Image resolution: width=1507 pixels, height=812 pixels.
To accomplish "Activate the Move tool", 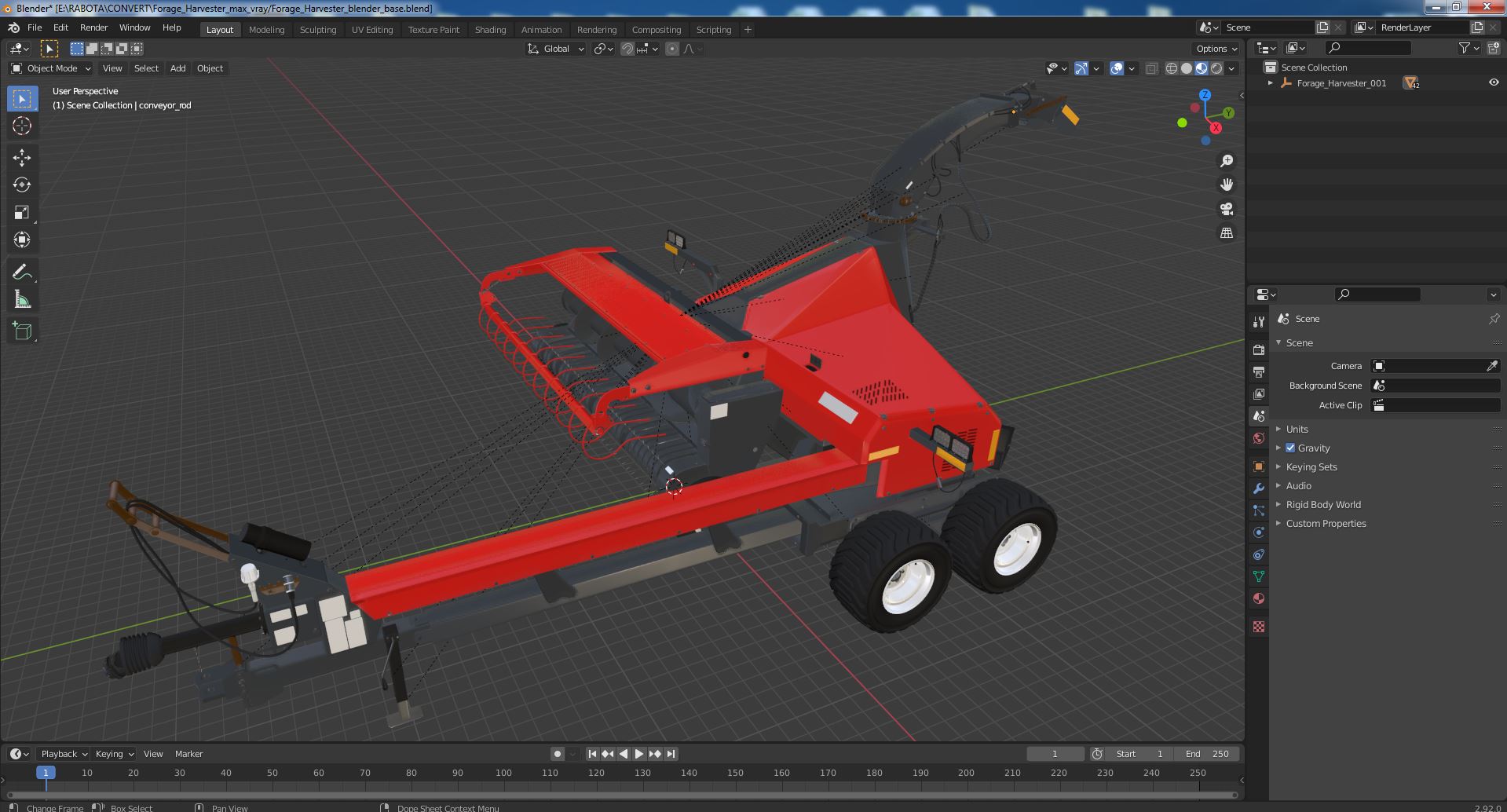I will (22, 158).
